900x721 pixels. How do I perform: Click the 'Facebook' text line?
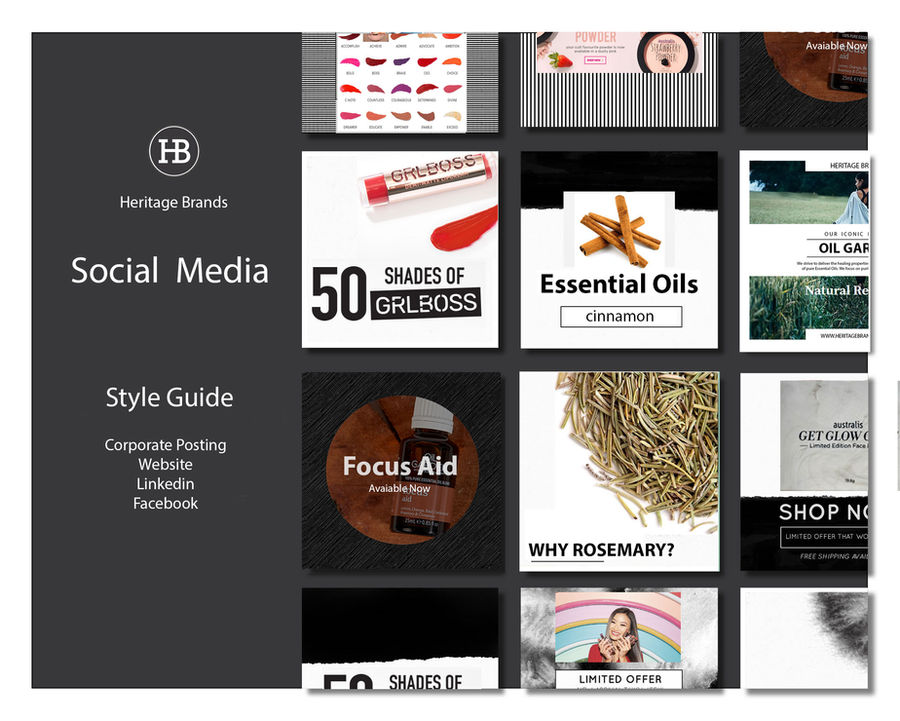[165, 503]
